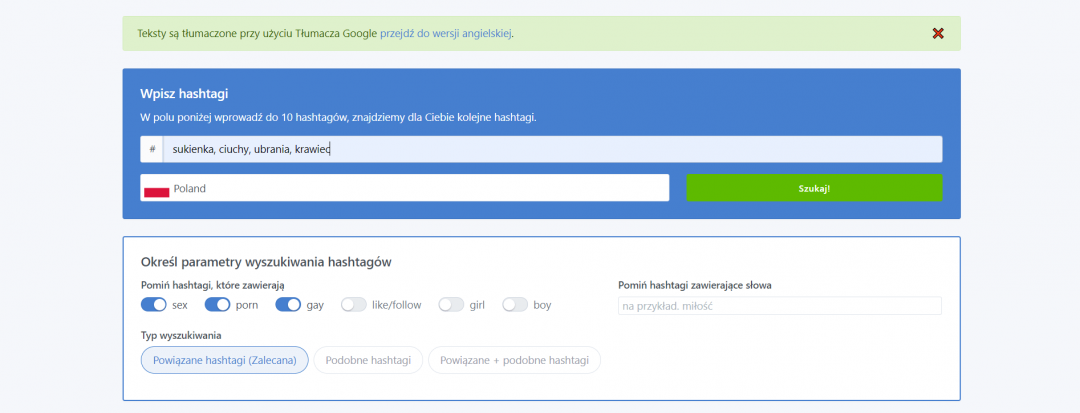
Task: Focus the hashtag input with 'sukienka, ciuchy'
Action: click(x=552, y=149)
